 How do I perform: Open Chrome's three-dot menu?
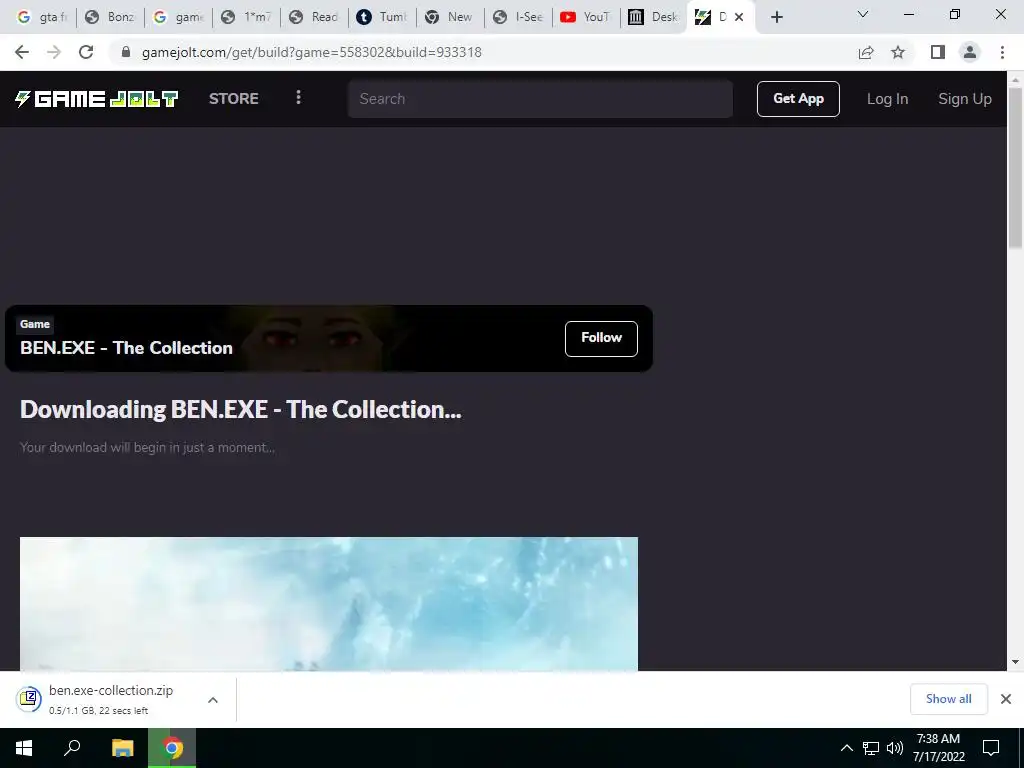(1002, 52)
